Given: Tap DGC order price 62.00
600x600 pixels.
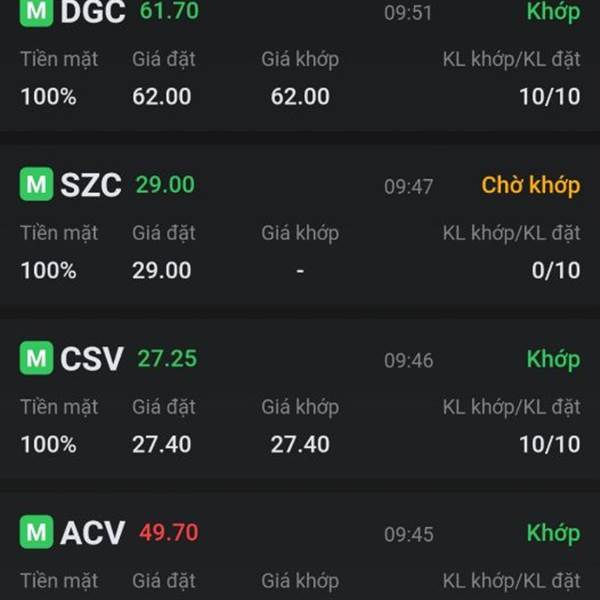Looking at the screenshot, I should (162, 97).
